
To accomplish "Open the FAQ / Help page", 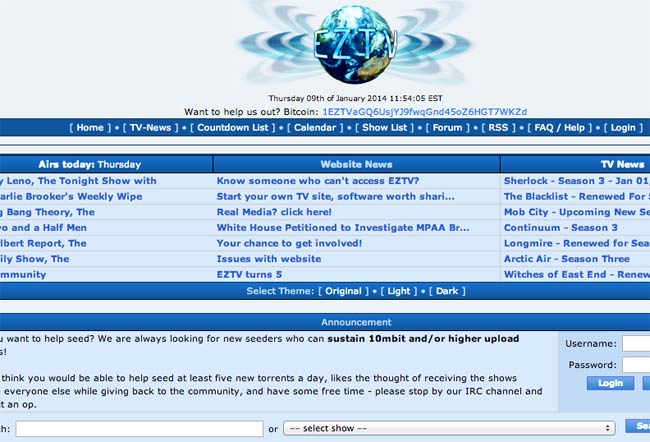I will (559, 128).
